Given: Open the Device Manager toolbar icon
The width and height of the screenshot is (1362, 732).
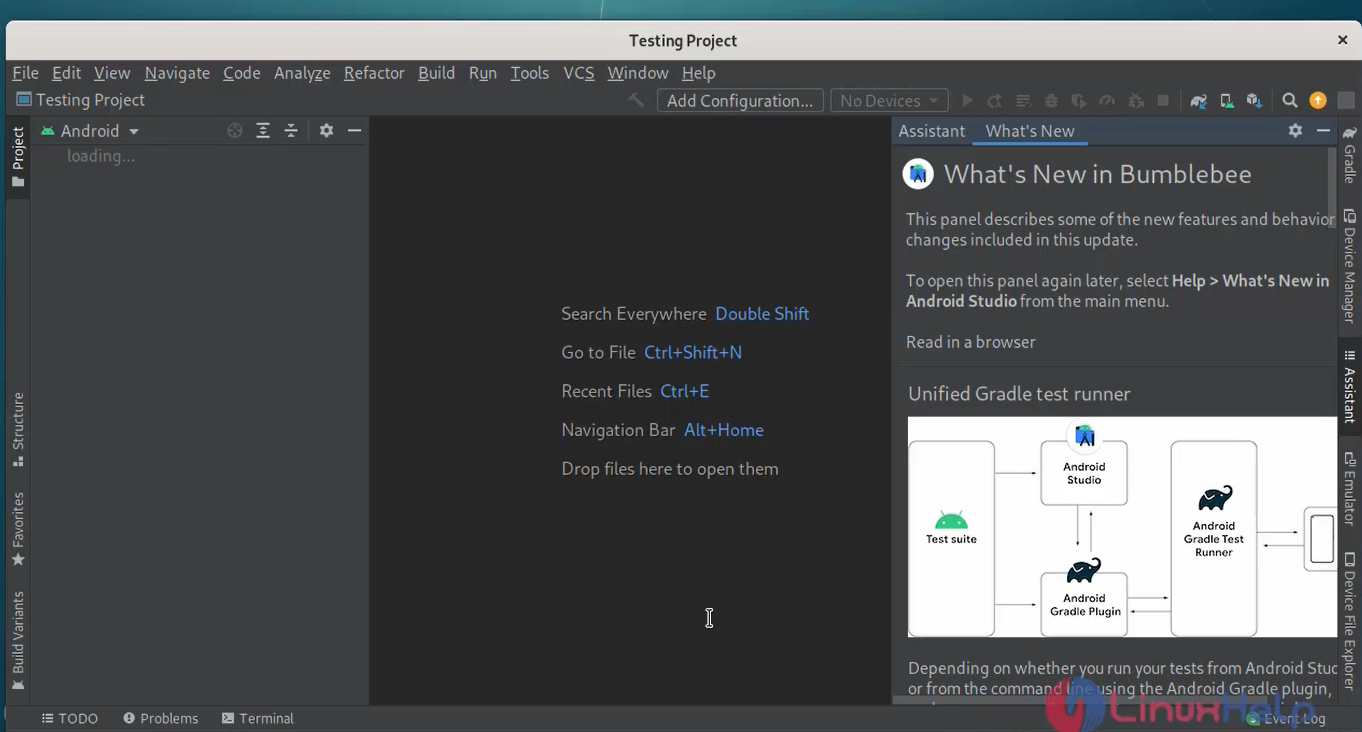Looking at the screenshot, I should point(1226,101).
